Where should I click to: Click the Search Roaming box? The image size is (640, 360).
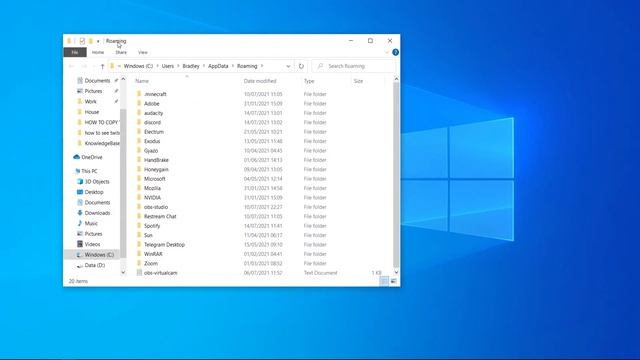(353, 66)
